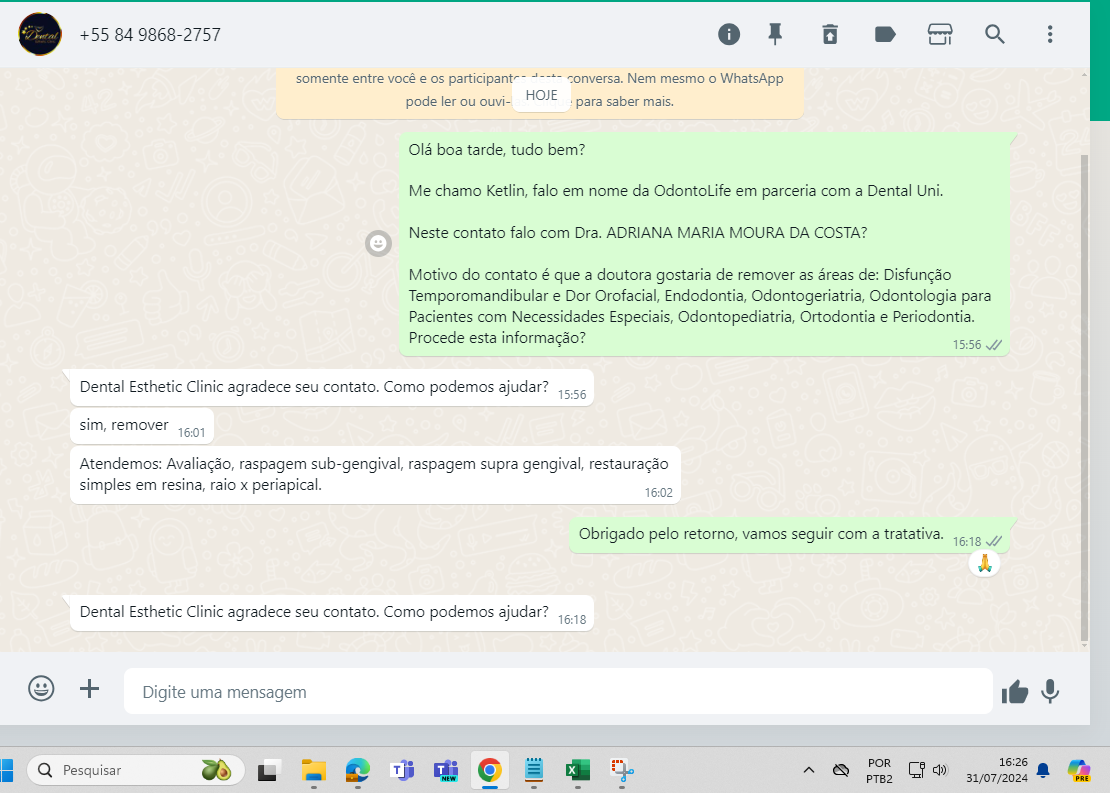Screen dimensions: 1110x793
Task: React with the smiley next to the long message
Action: coord(379,244)
